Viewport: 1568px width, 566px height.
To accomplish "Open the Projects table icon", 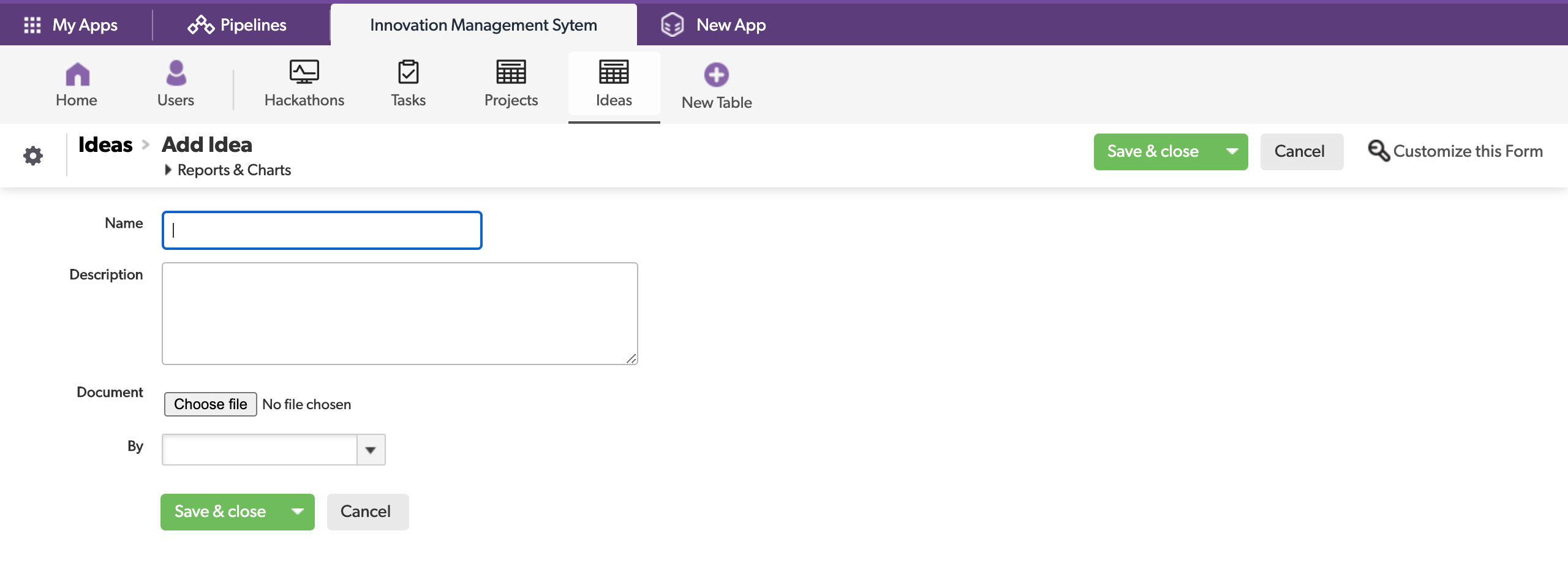I will [511, 72].
